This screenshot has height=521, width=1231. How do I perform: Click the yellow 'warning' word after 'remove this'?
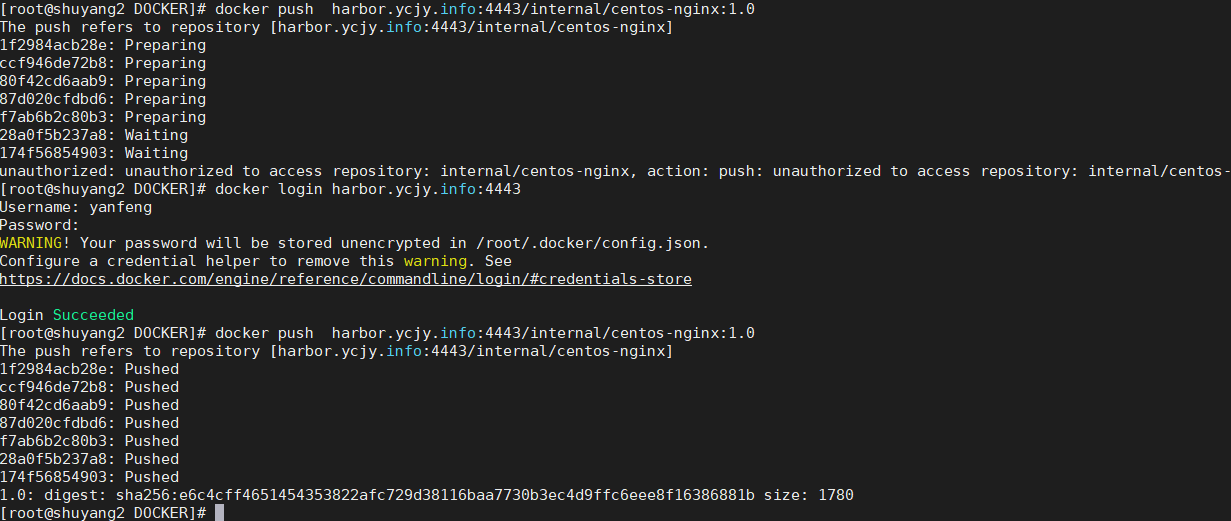click(435, 261)
